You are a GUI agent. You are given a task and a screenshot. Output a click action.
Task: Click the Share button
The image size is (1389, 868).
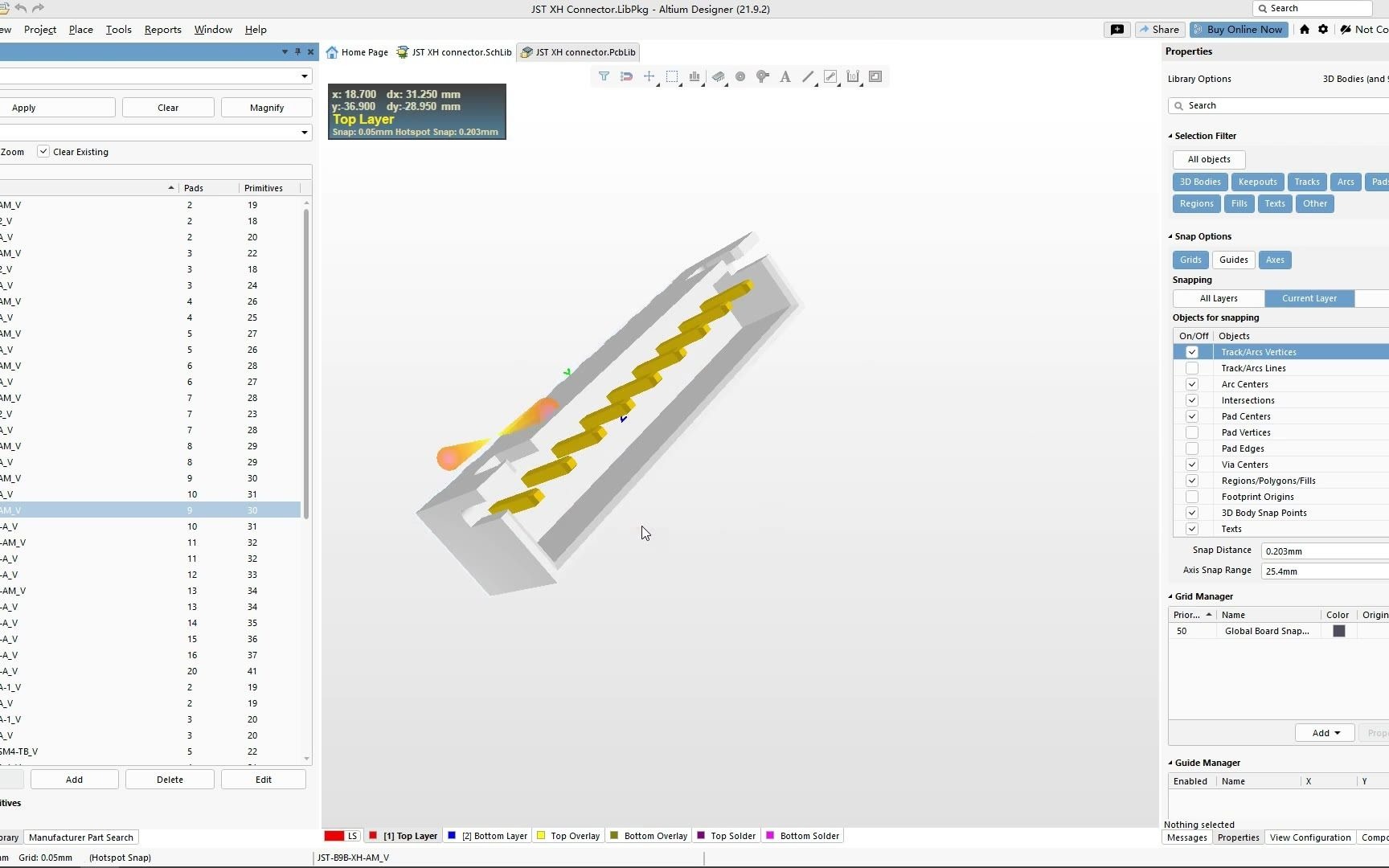point(1159,30)
